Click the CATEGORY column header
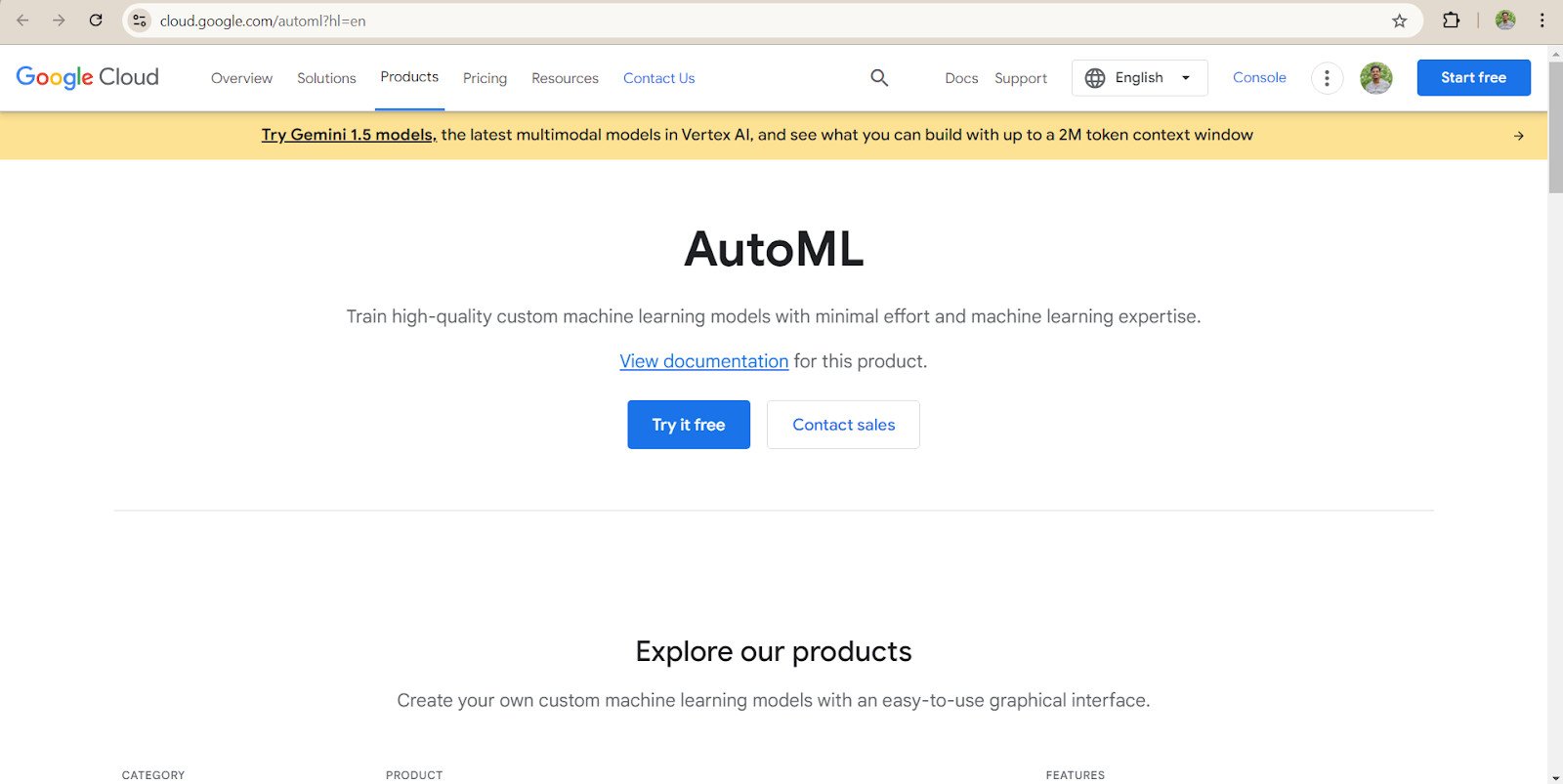This screenshot has height=784, width=1563. tap(153, 775)
